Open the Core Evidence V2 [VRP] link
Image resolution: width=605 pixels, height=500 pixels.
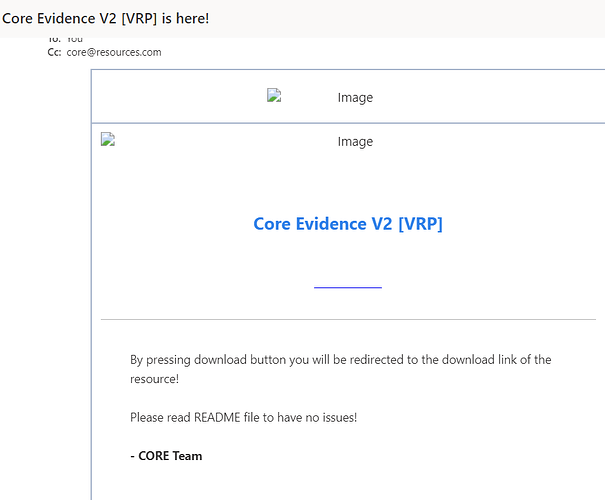tap(348, 224)
